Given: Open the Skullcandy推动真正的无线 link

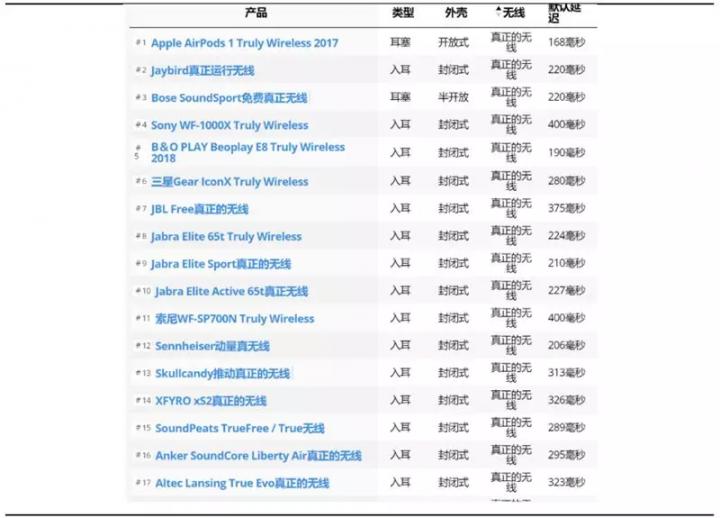Looking at the screenshot, I should pos(222,373).
